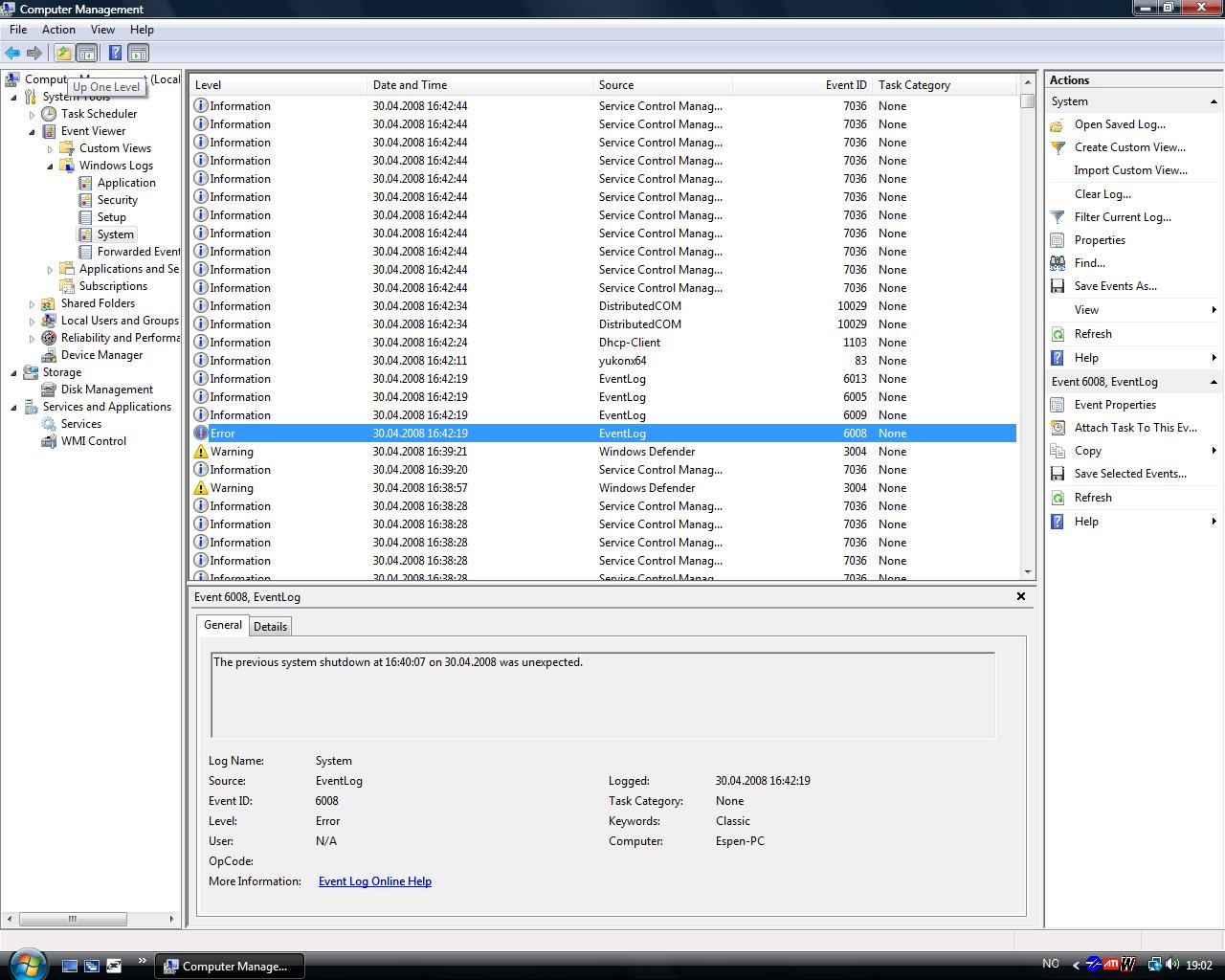Select Services in tree
Screen dimensions: 1225x980
[x=80, y=424]
